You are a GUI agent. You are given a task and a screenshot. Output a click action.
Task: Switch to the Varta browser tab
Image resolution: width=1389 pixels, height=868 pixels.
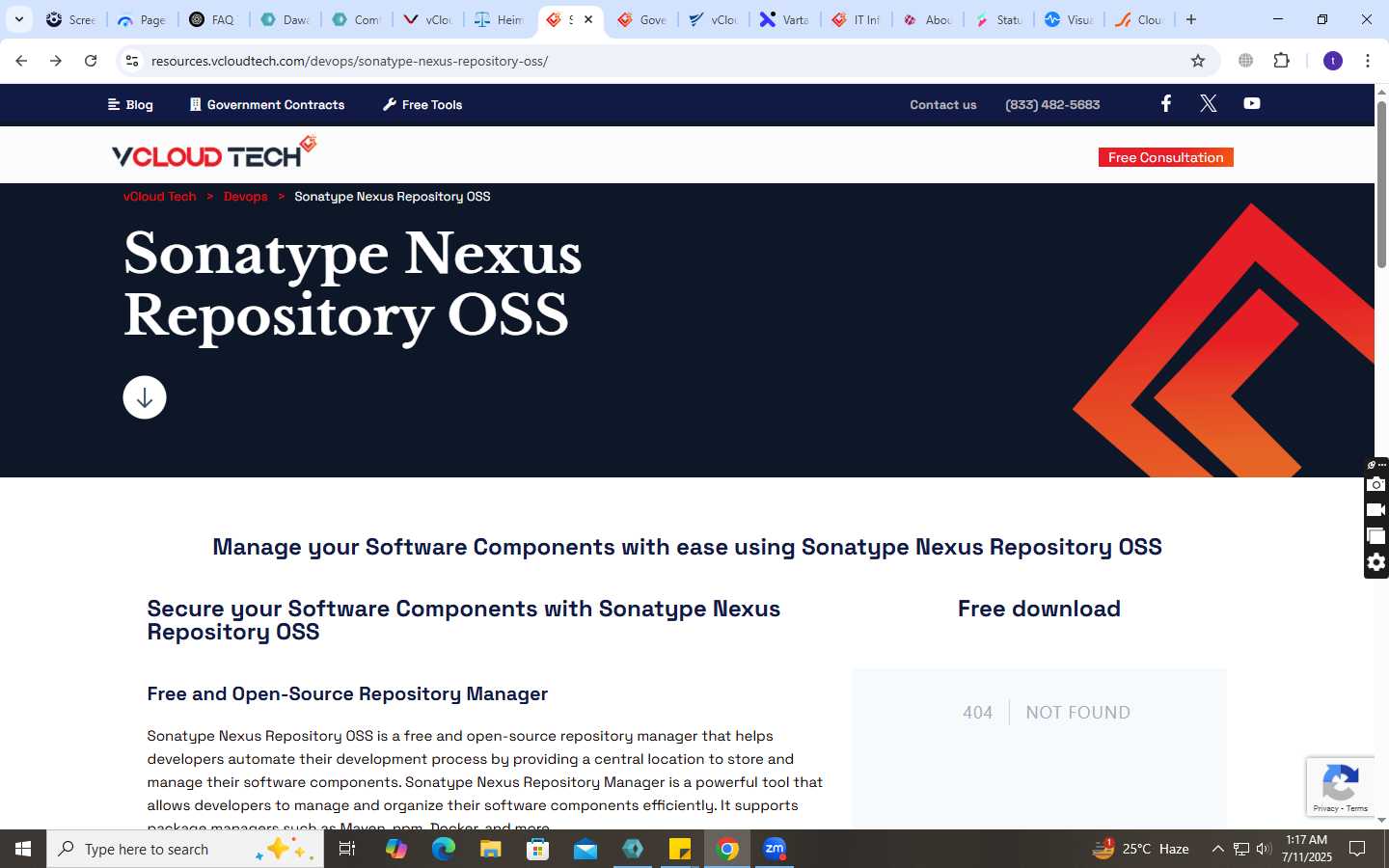point(785,19)
